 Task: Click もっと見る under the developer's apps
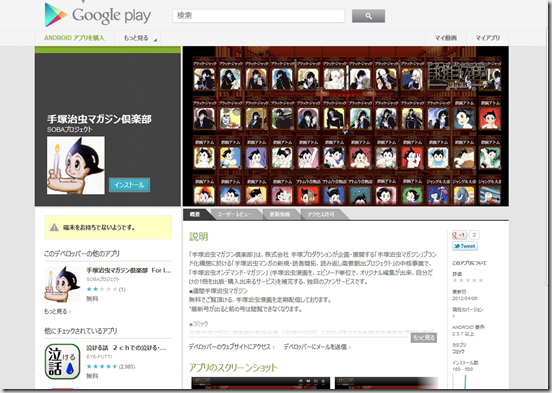[58, 311]
